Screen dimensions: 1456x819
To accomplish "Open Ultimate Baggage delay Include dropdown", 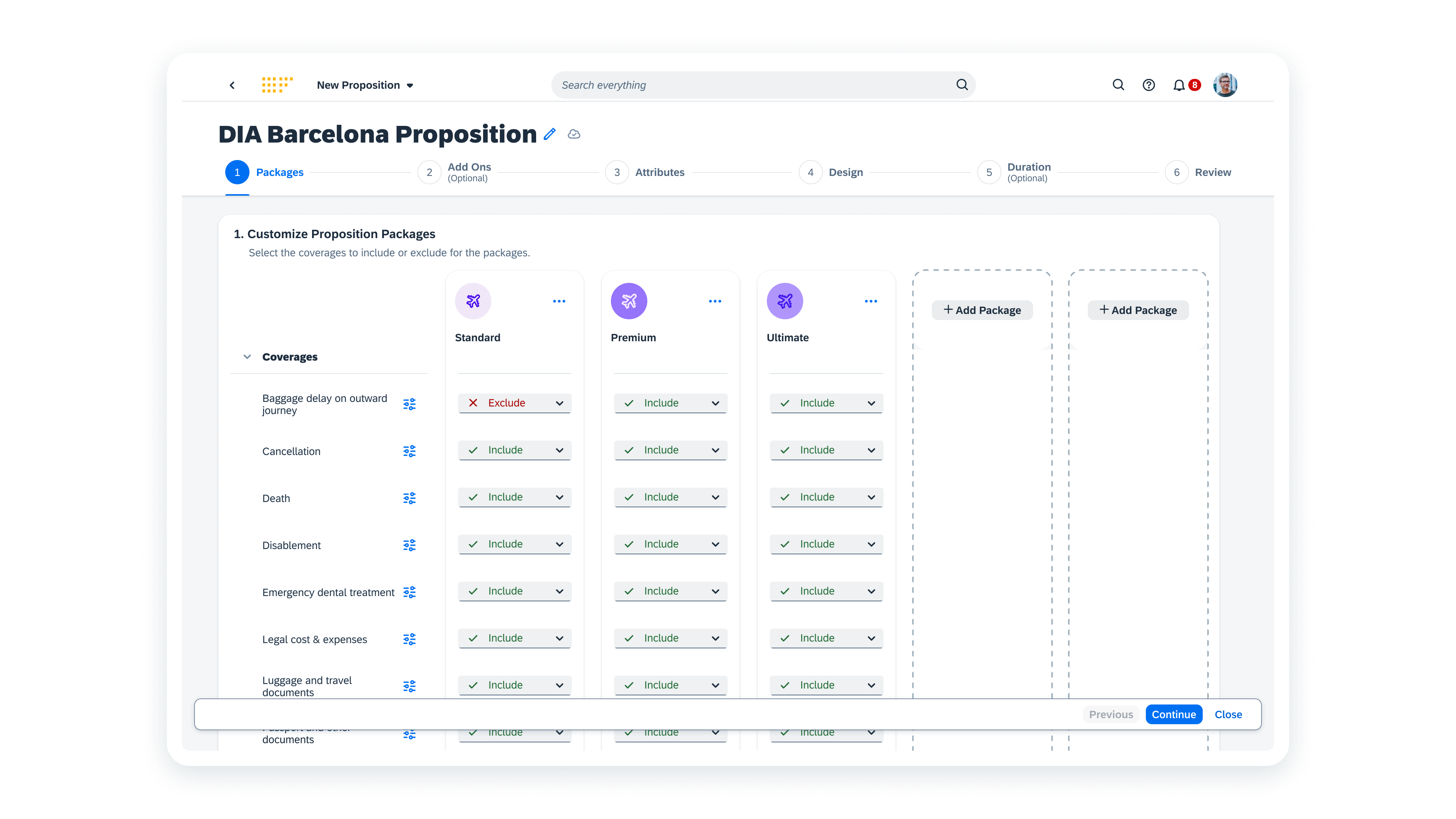I will click(x=826, y=403).
